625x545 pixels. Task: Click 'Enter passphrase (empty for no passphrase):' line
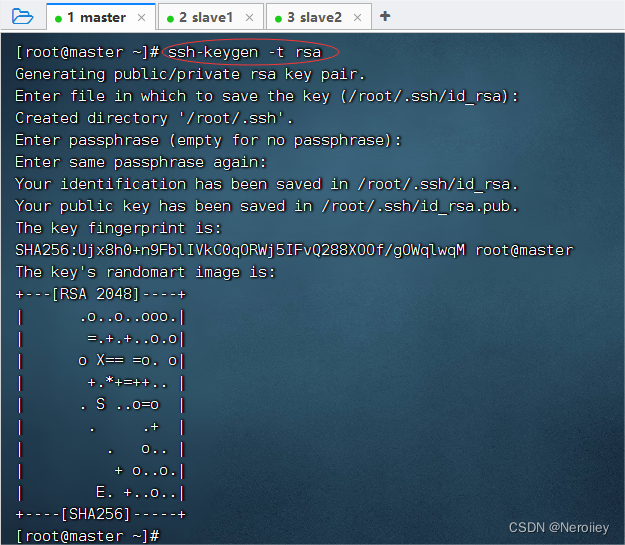tap(208, 140)
